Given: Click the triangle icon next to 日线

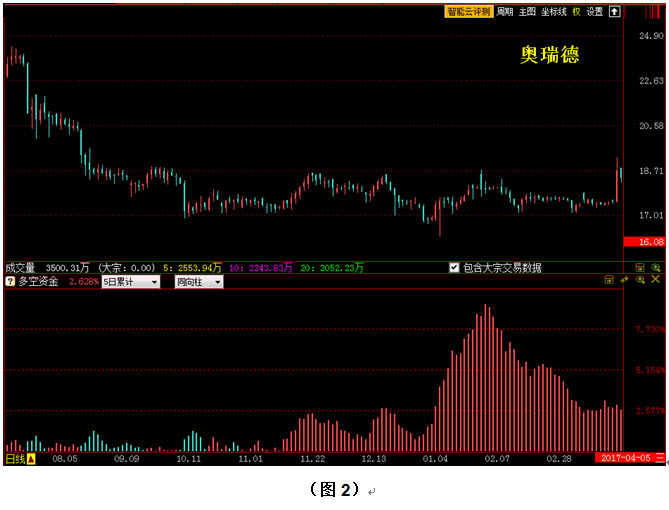Looking at the screenshot, I should point(31,459).
